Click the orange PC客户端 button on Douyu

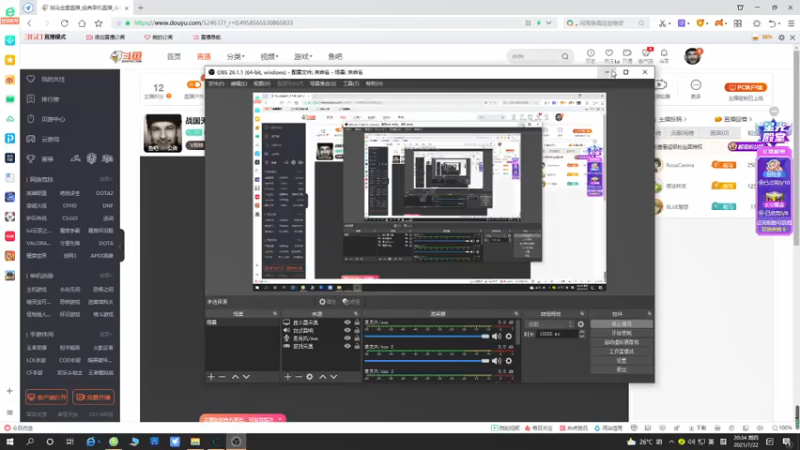[x=745, y=87]
